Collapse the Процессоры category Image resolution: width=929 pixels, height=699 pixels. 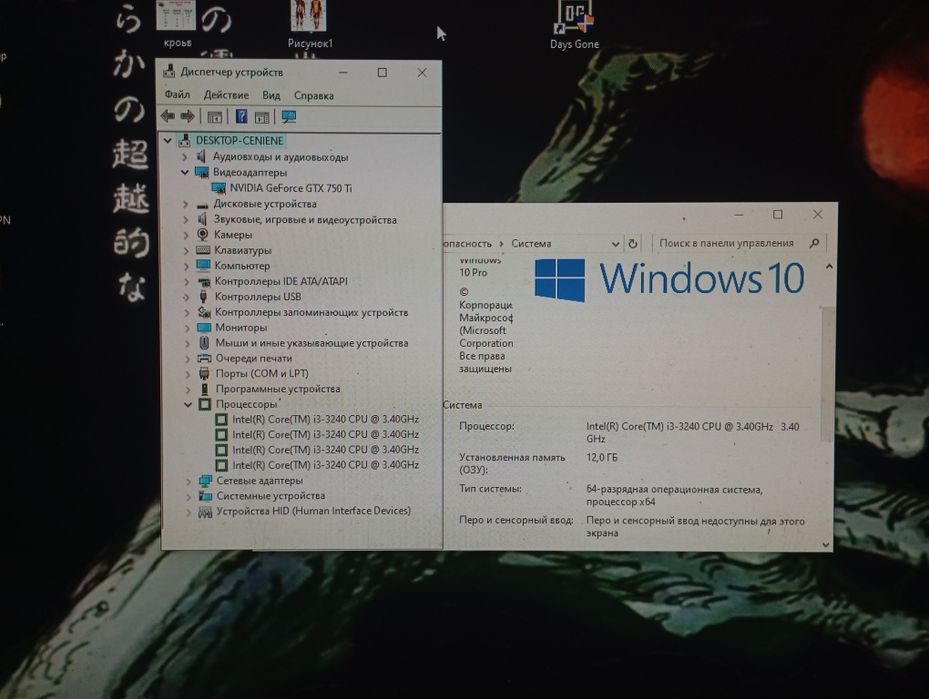(188, 405)
